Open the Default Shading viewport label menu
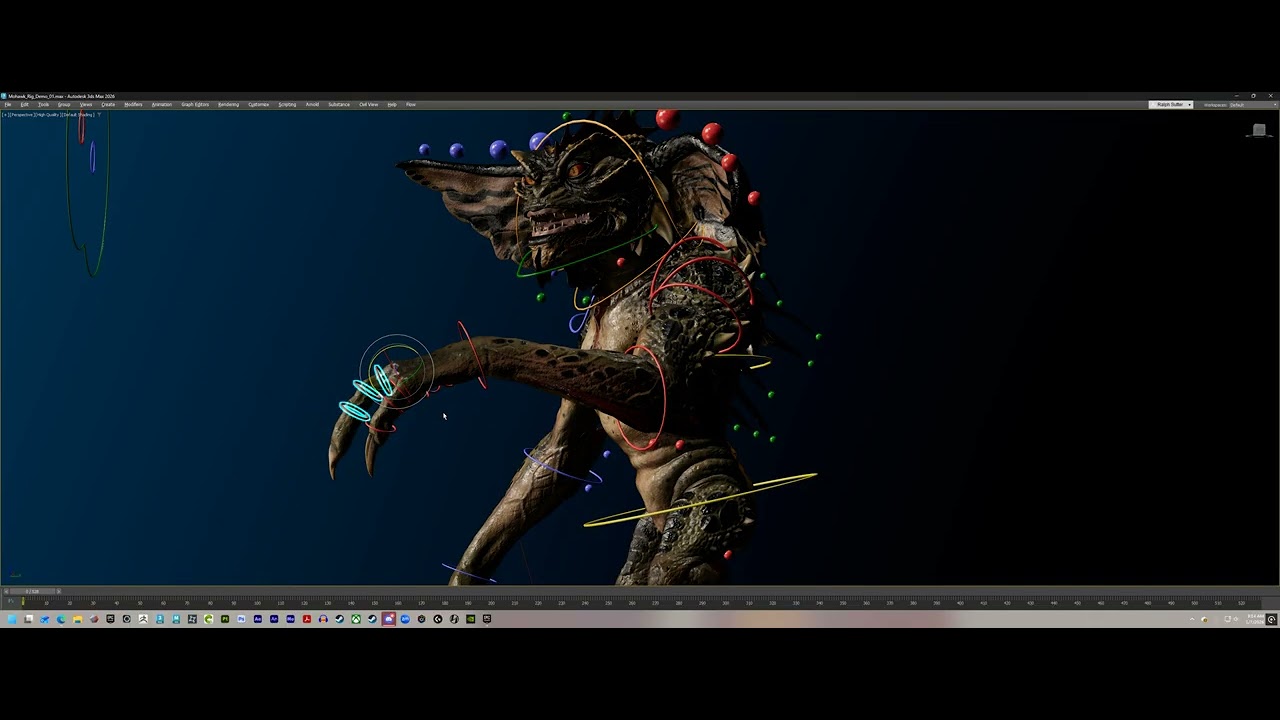 (78, 115)
